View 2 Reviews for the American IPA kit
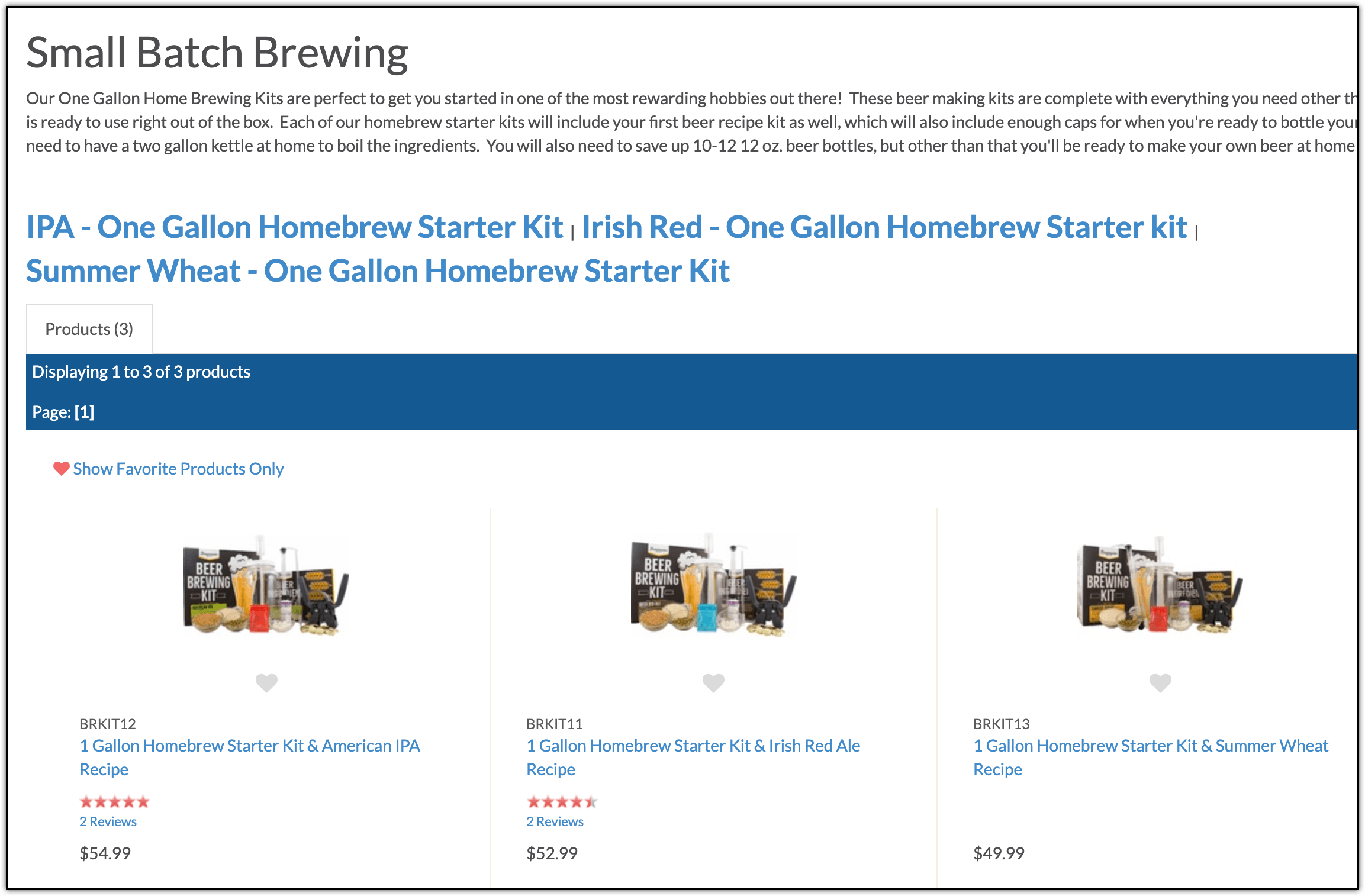The height and width of the screenshot is (896, 1365). tap(108, 821)
